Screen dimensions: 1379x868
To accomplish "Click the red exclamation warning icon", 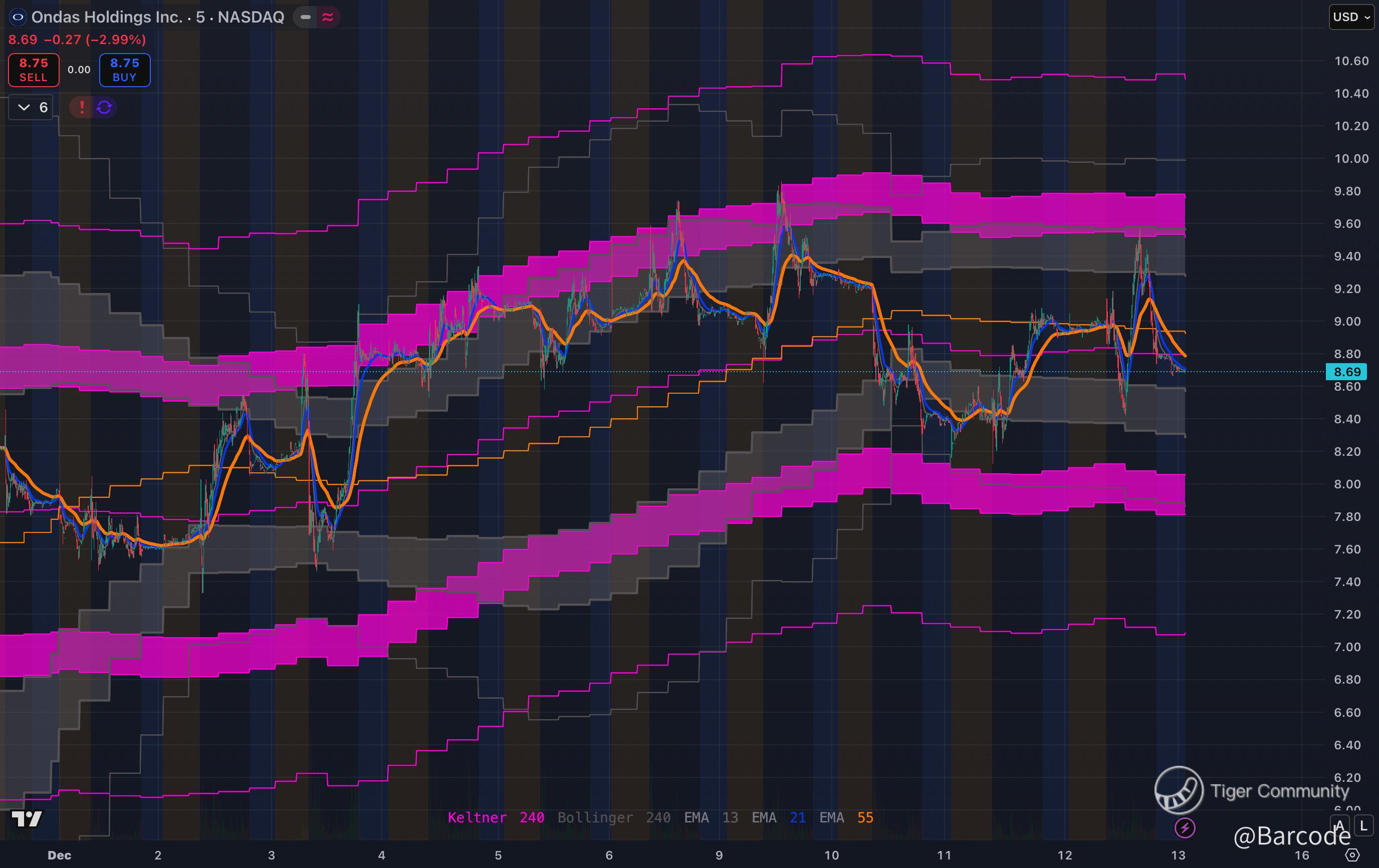I will pos(82,107).
